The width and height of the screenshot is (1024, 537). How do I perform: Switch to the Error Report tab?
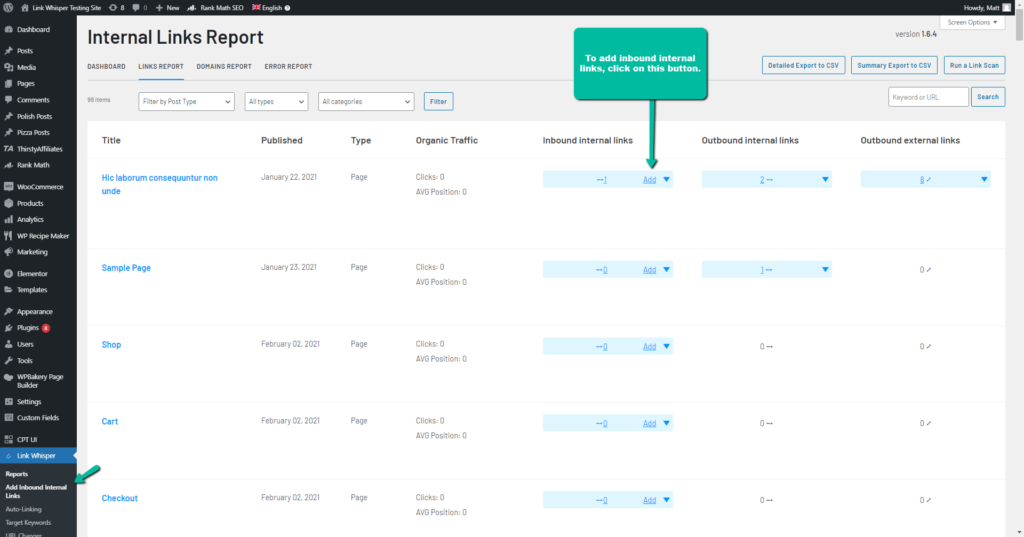[x=288, y=67]
